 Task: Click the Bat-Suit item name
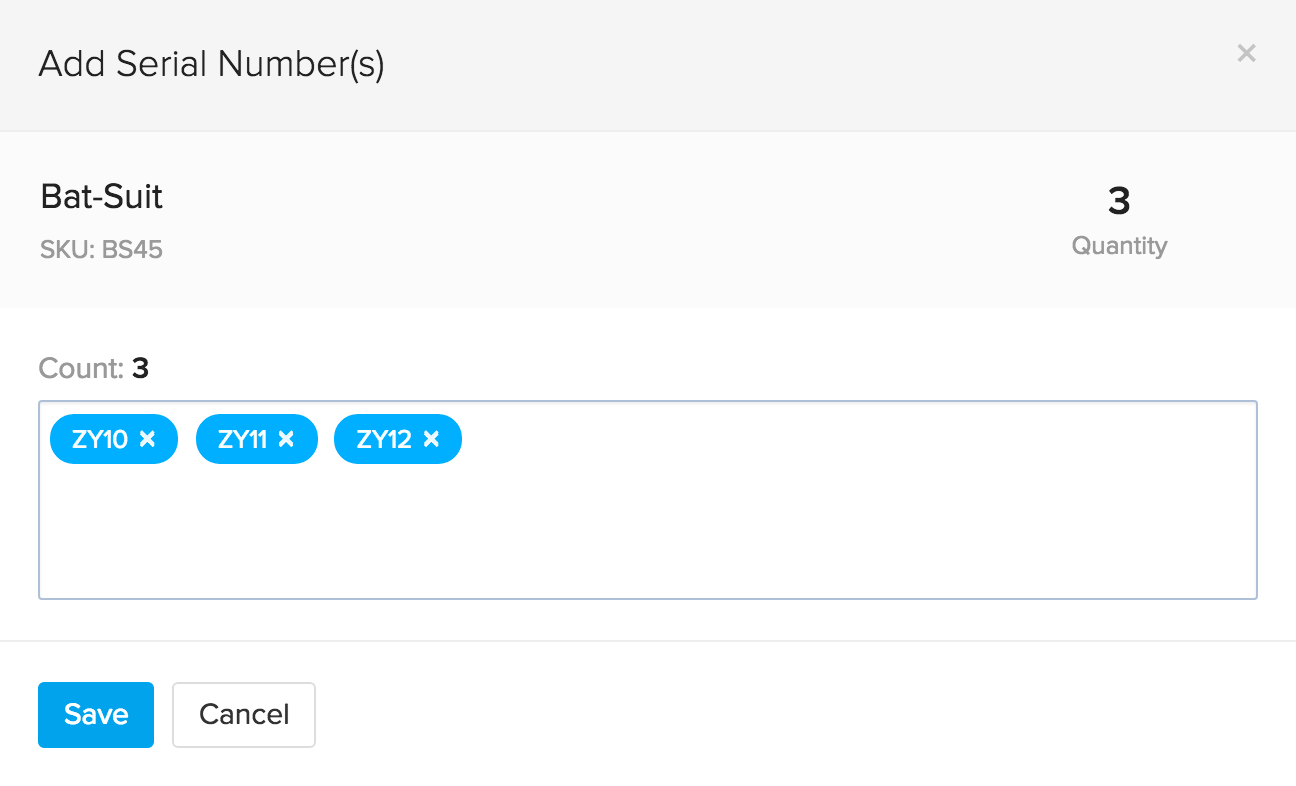coord(102,197)
